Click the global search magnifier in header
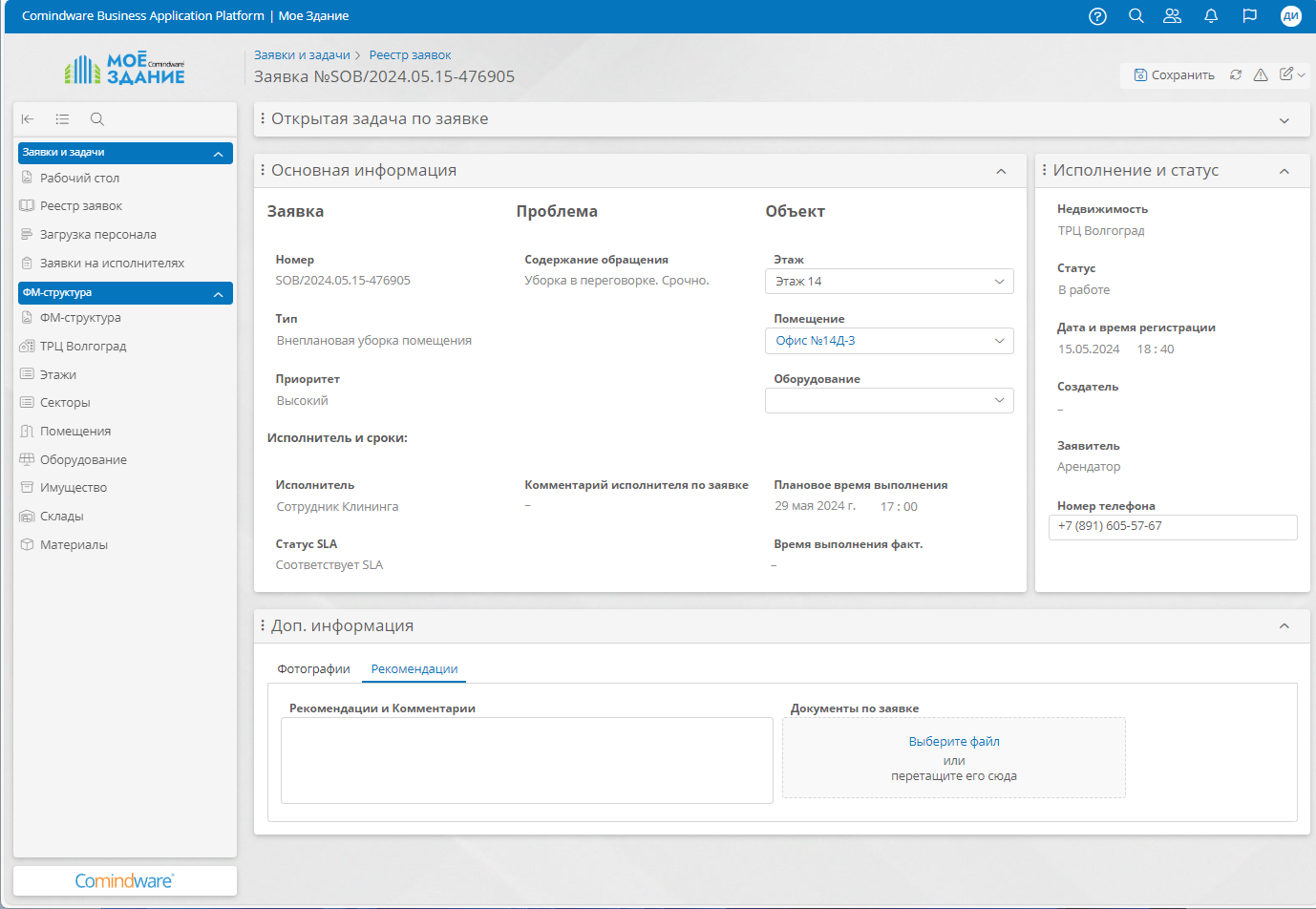This screenshot has width=1316, height=909. click(1136, 16)
